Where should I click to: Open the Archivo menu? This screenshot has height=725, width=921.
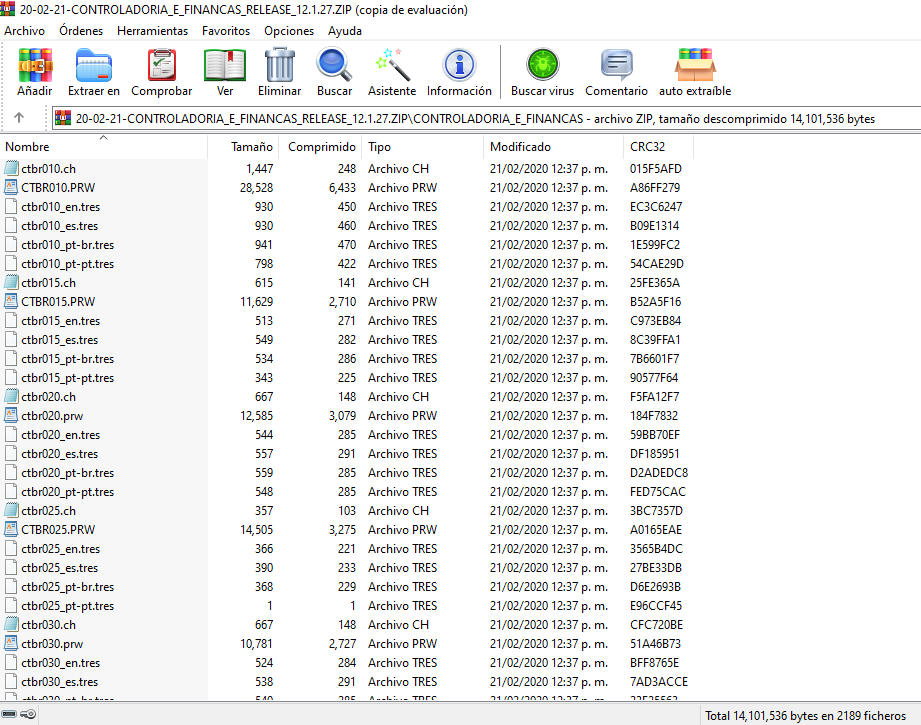(24, 31)
